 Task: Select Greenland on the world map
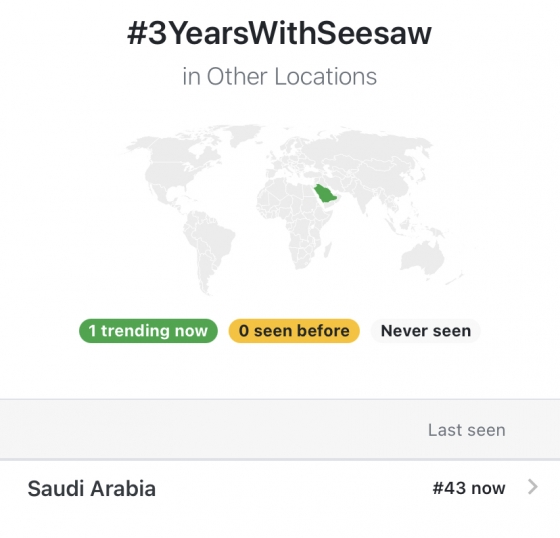(246, 134)
